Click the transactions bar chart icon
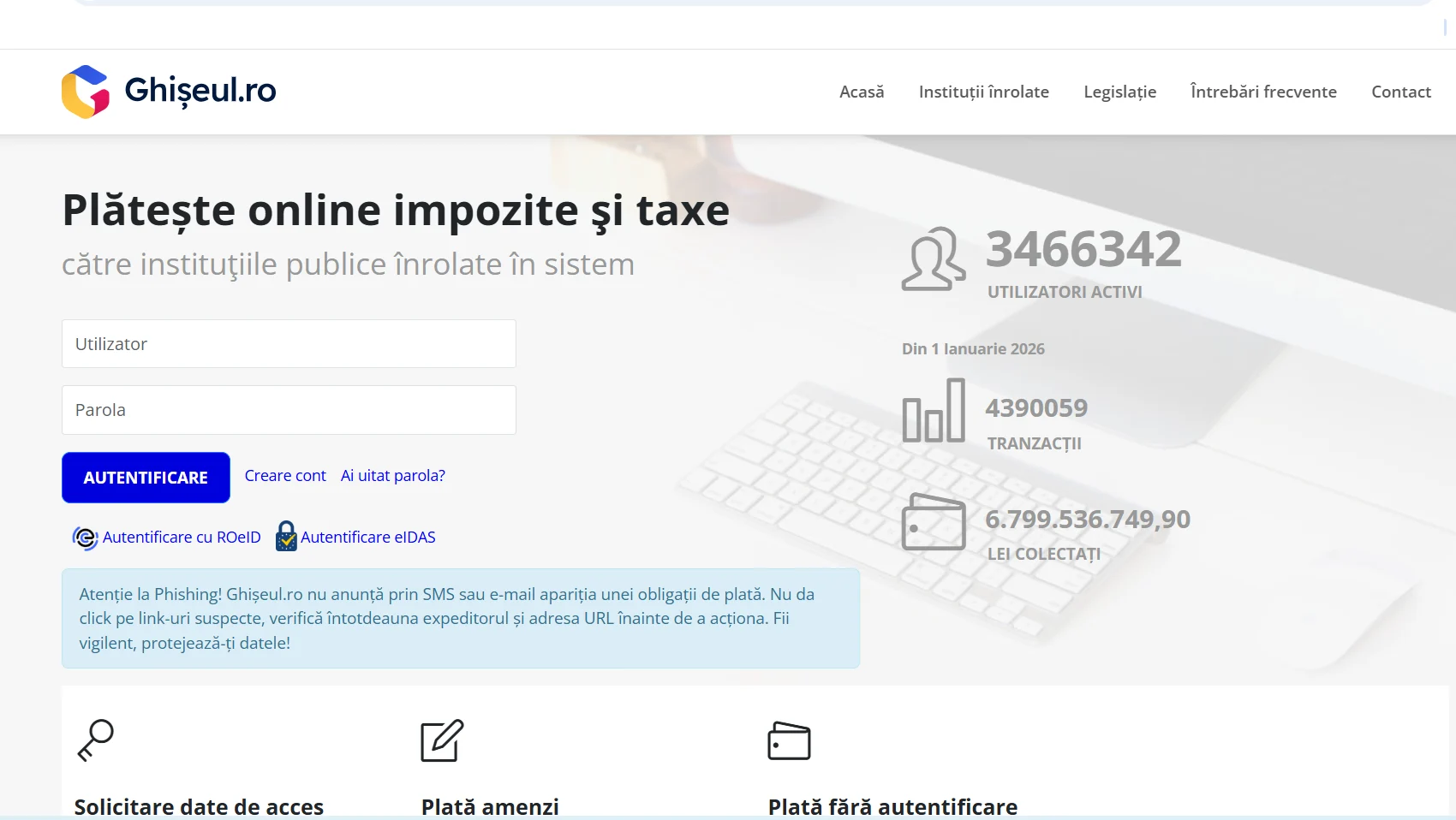The image size is (1456, 820). coord(934,411)
